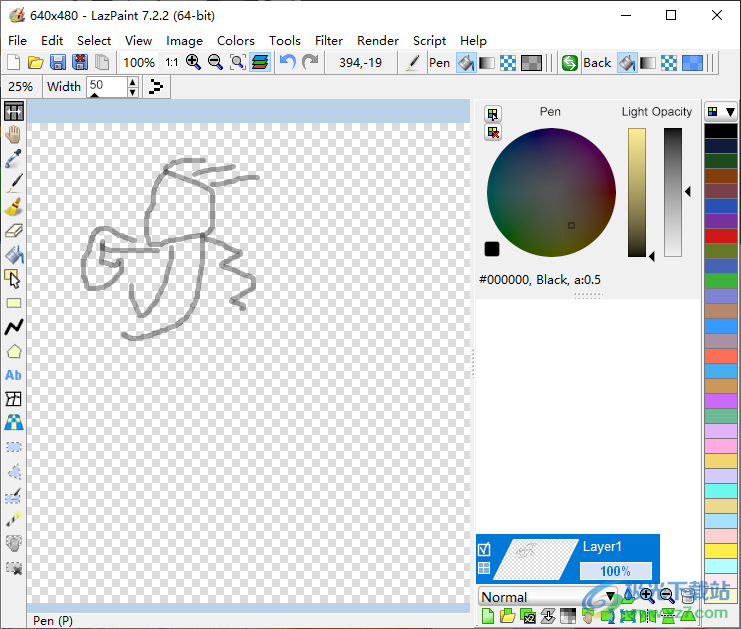Click the 25% pen opacity value

pyautogui.click(x=21, y=86)
